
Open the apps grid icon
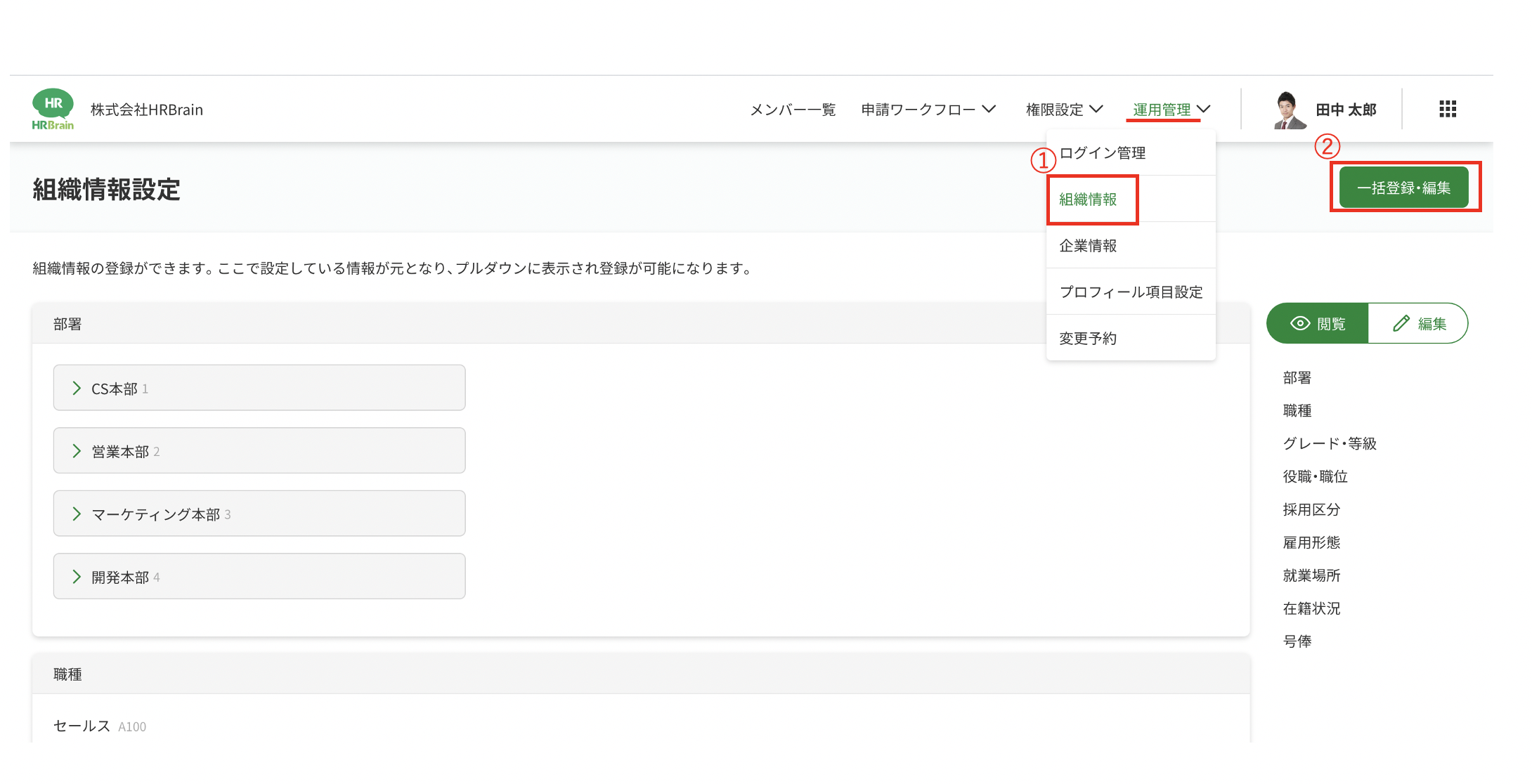coord(1448,109)
